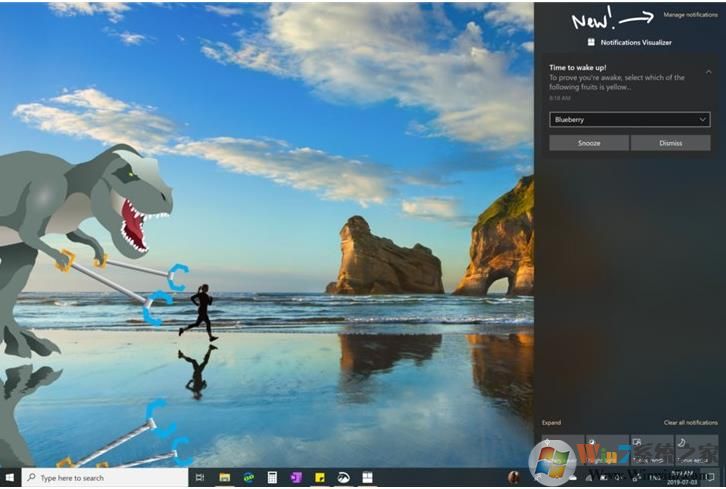726x489 pixels.
Task: Open the yellow Sticky Notes taskbar icon
Action: coord(319,477)
